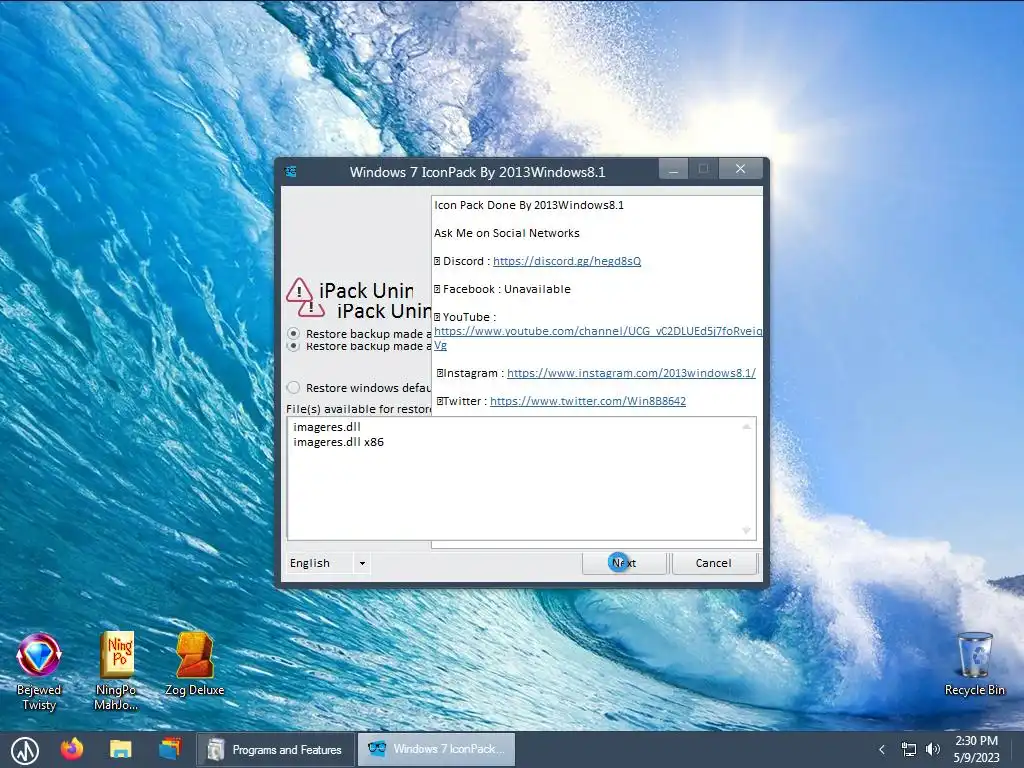Open the Store icon on taskbar

click(x=170, y=749)
